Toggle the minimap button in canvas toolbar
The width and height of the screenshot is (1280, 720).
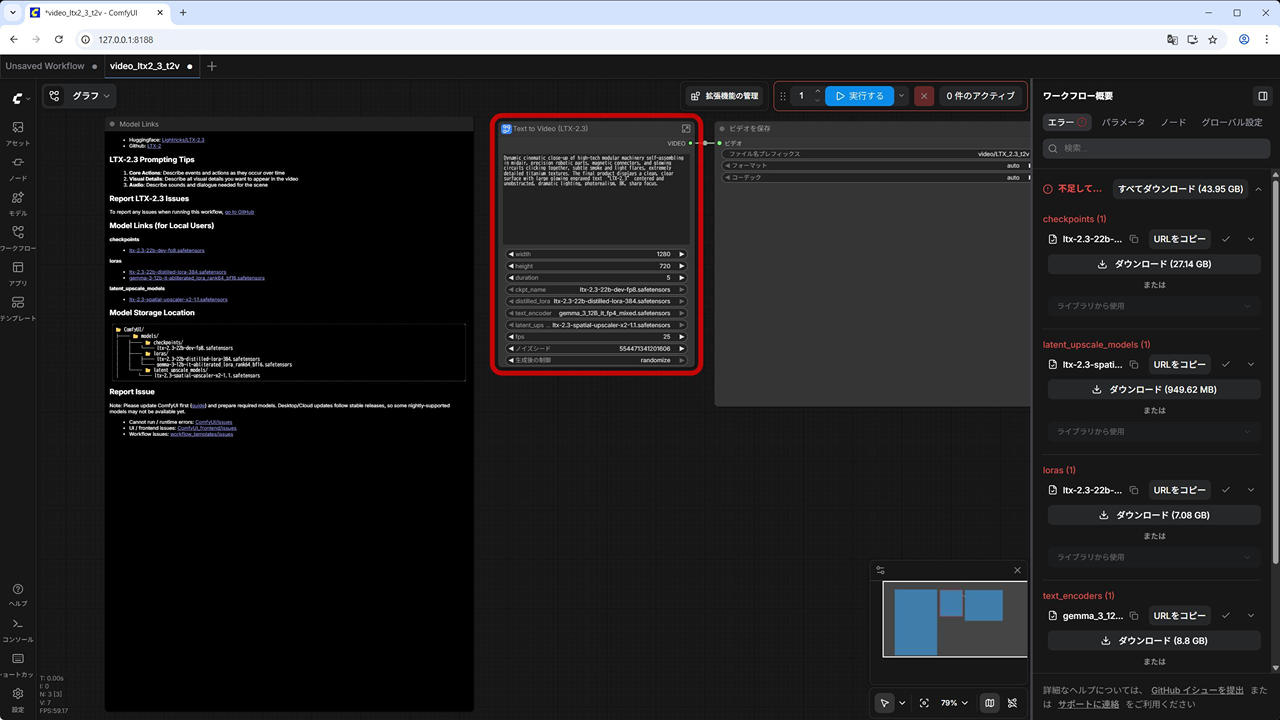(x=989, y=703)
